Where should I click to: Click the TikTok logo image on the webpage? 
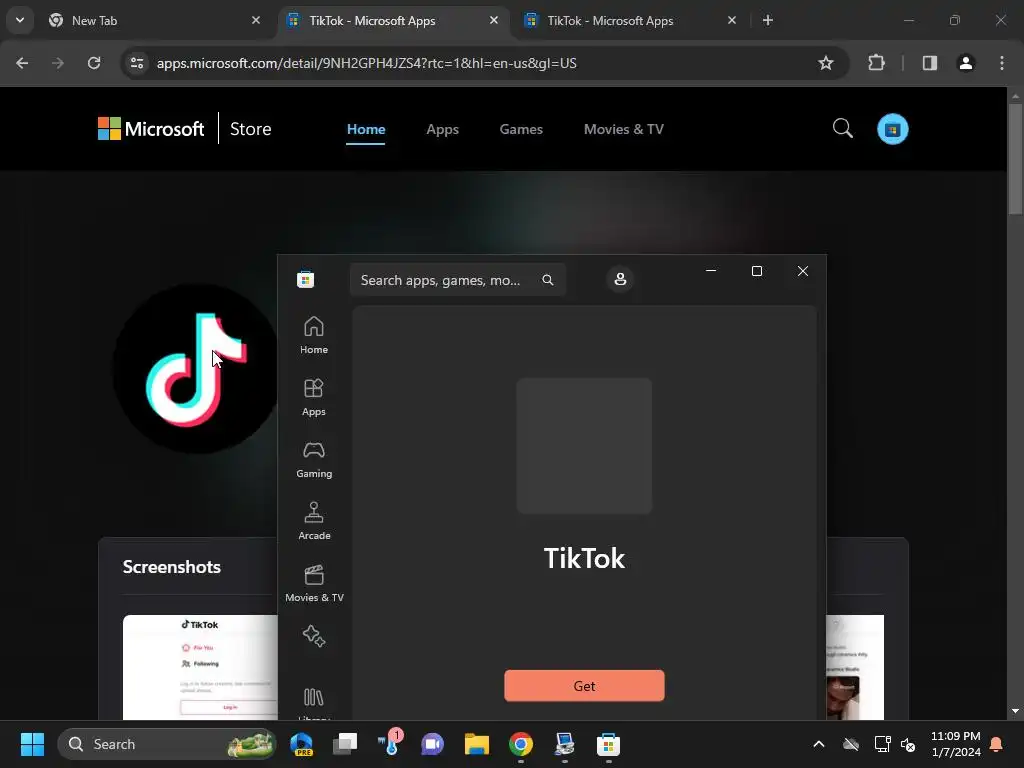[195, 369]
